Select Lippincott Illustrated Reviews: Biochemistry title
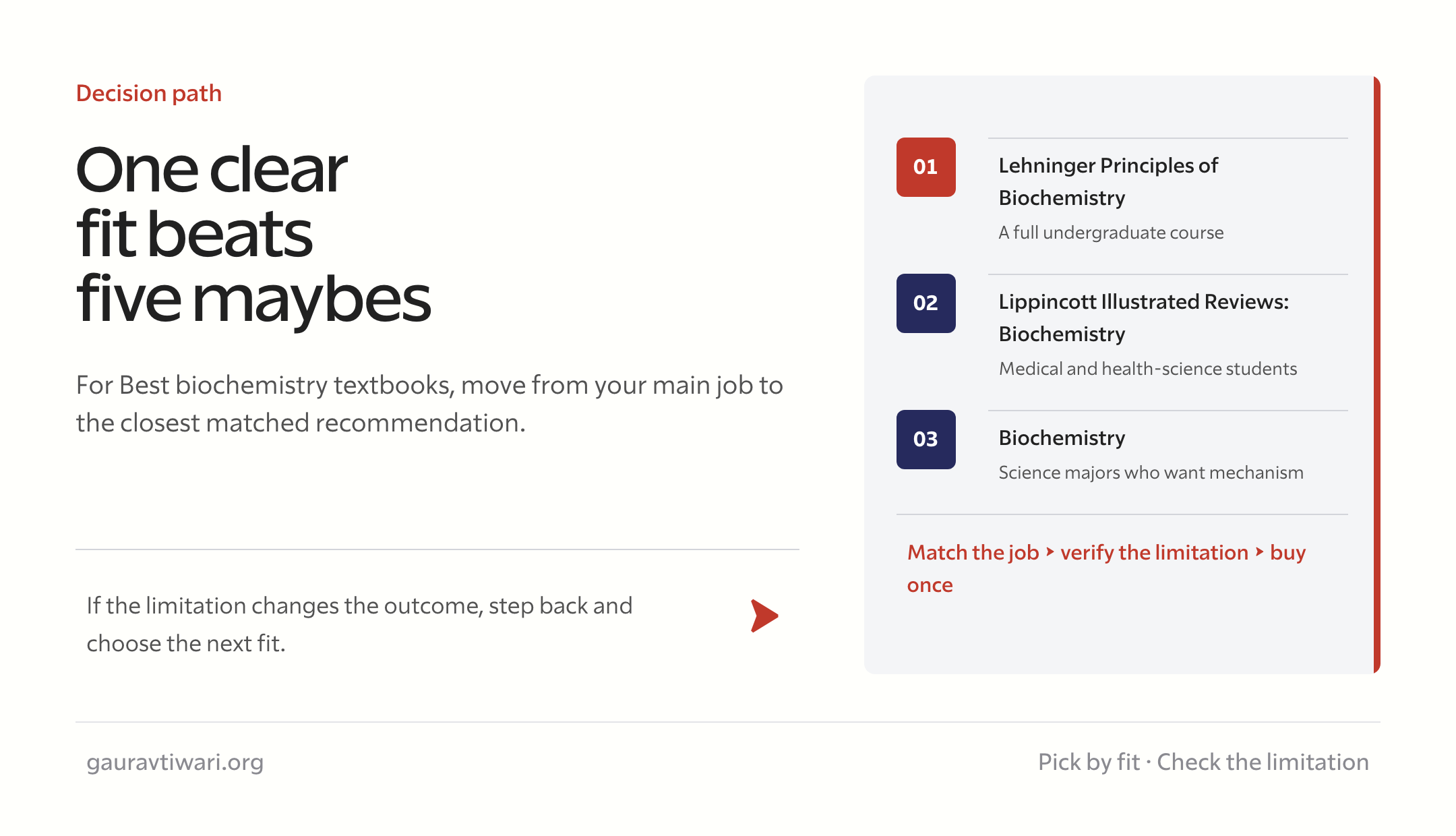1456x836 pixels. tap(1143, 318)
